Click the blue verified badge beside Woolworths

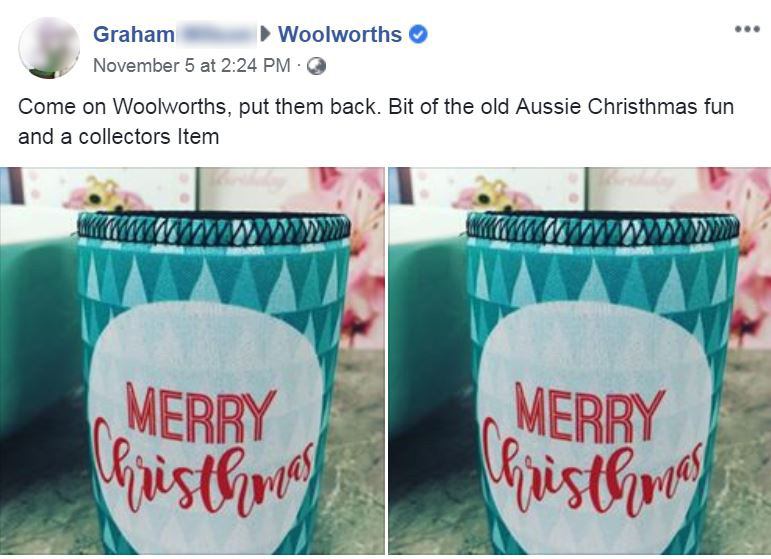click(418, 35)
